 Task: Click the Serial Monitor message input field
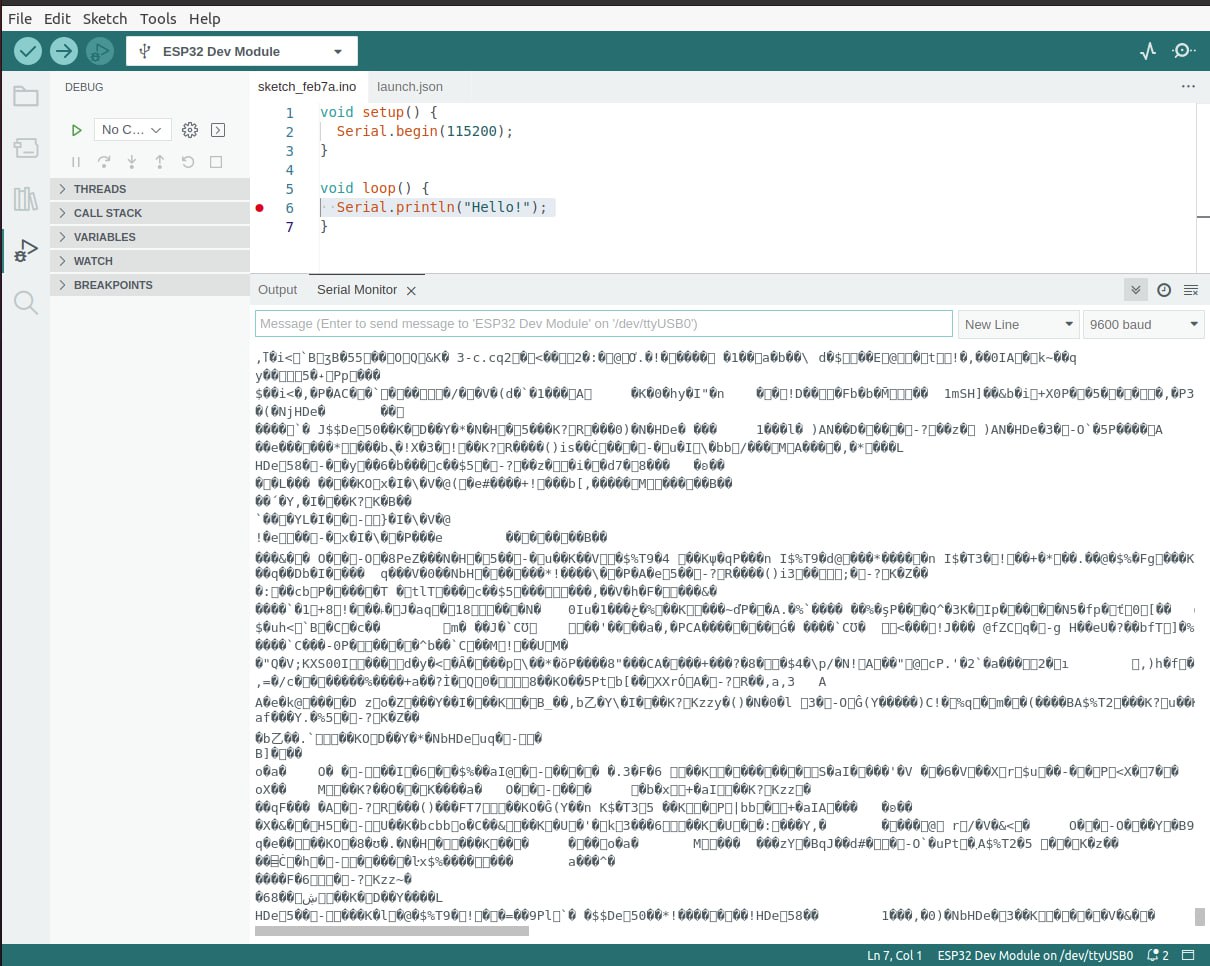(x=604, y=324)
